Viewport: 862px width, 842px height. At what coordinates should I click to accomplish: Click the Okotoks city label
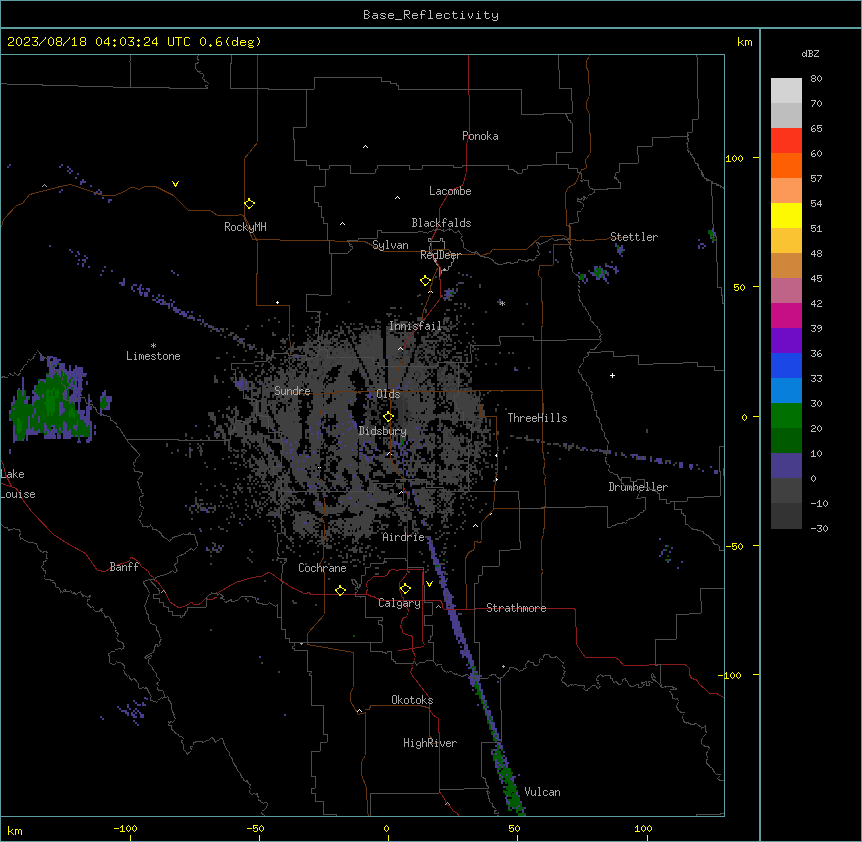412,700
